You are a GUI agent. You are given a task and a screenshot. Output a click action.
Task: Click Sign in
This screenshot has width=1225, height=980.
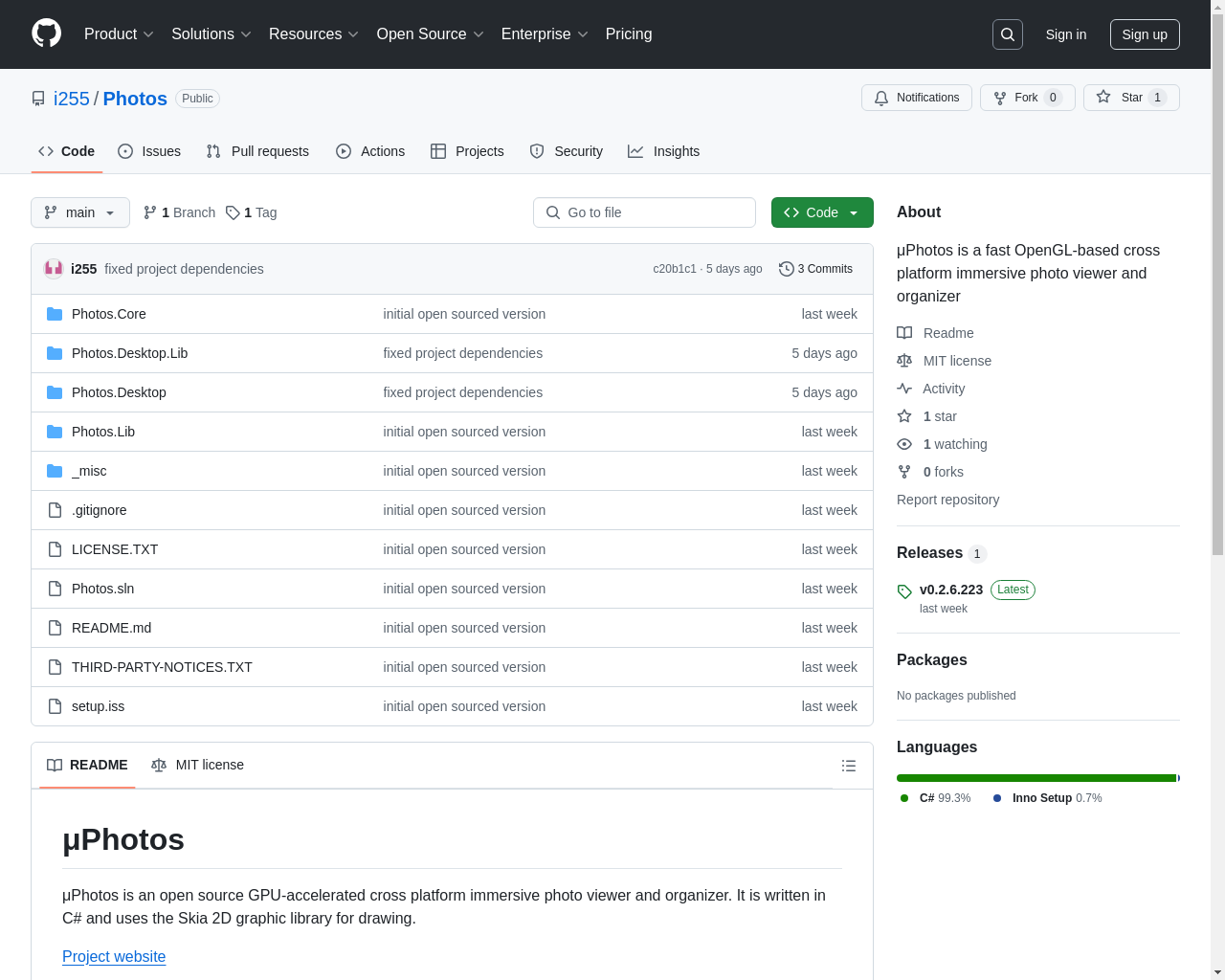click(x=1066, y=34)
